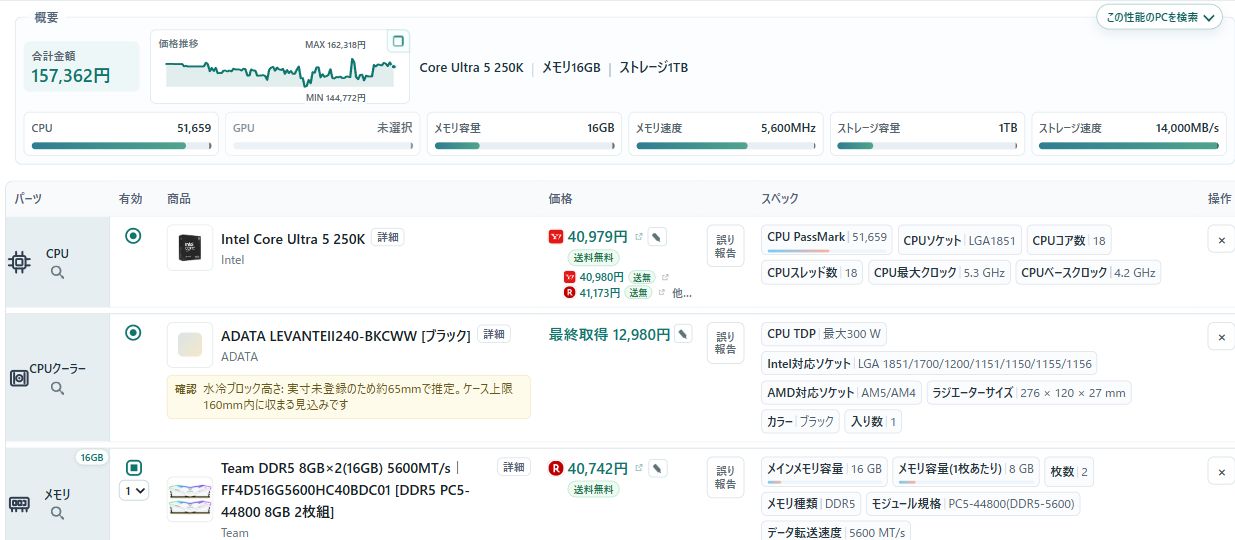Click the 最終取得 12,980円 price text
The image size is (1235, 540).
coord(610,335)
